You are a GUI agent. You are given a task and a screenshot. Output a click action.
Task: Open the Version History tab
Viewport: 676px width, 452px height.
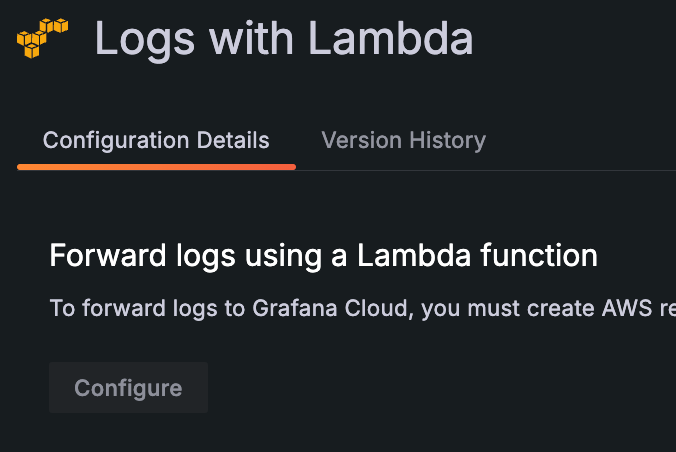tap(403, 140)
